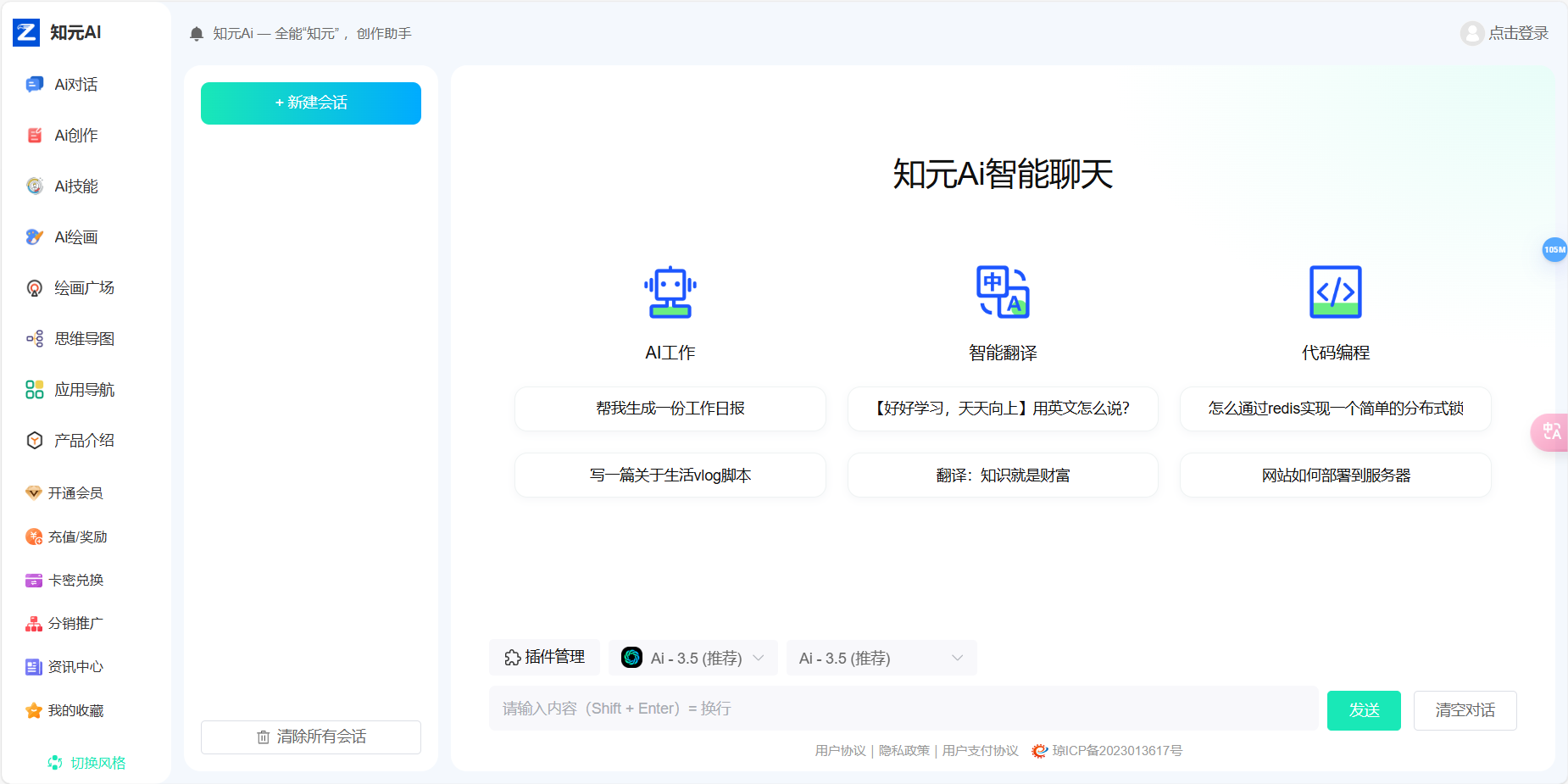The width and height of the screenshot is (1568, 784).
Task: Click the 105M badge on the right edge
Action: [1554, 249]
